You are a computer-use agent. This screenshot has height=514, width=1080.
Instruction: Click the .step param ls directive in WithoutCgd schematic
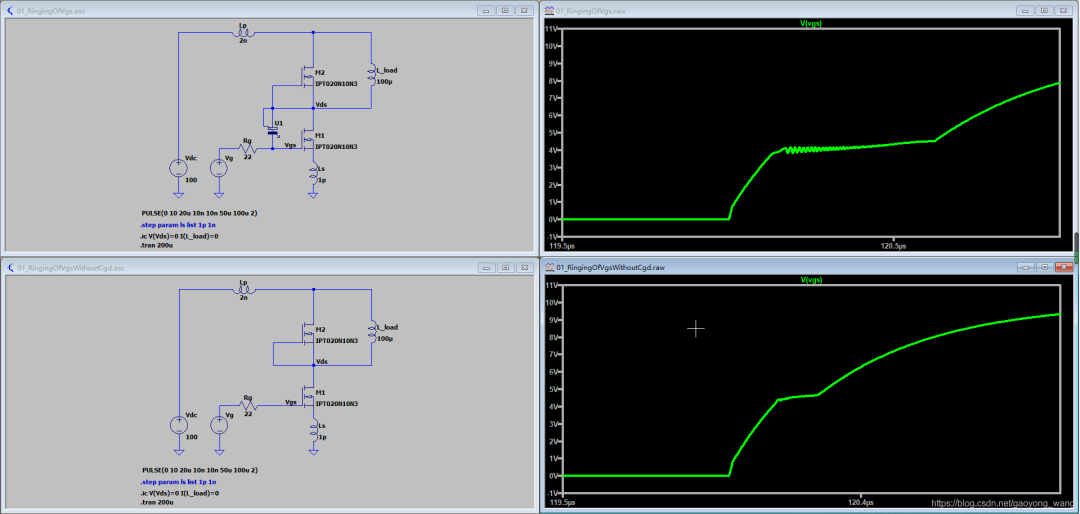pyautogui.click(x=177, y=482)
